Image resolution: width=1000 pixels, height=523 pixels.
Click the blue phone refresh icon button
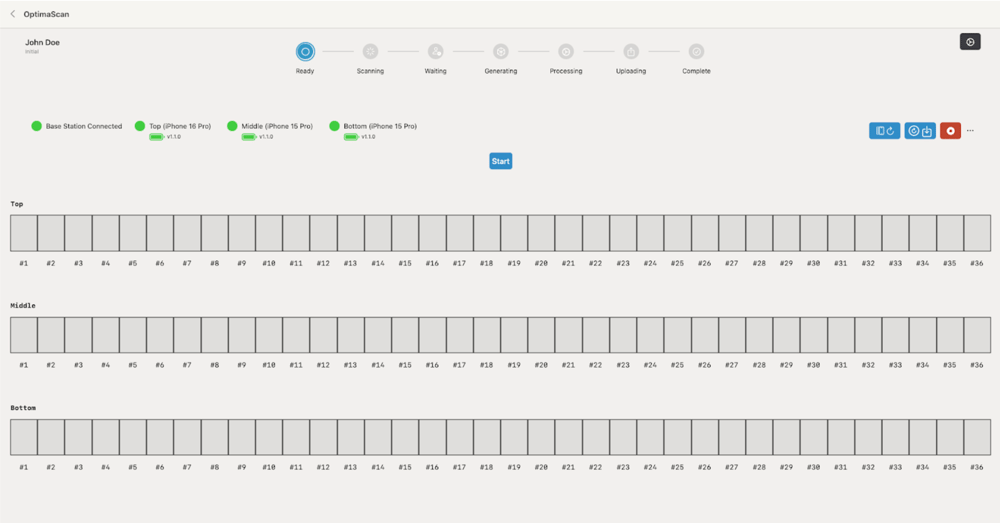[x=884, y=131]
